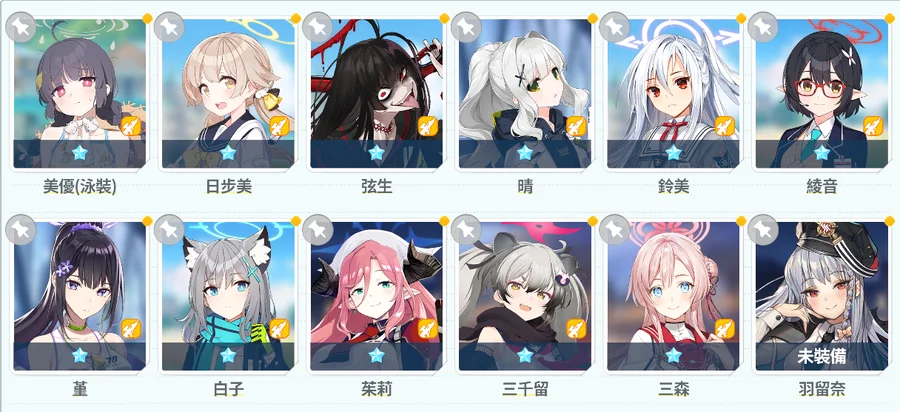Click the weapon badge on 弦生's card

pyautogui.click(x=428, y=126)
